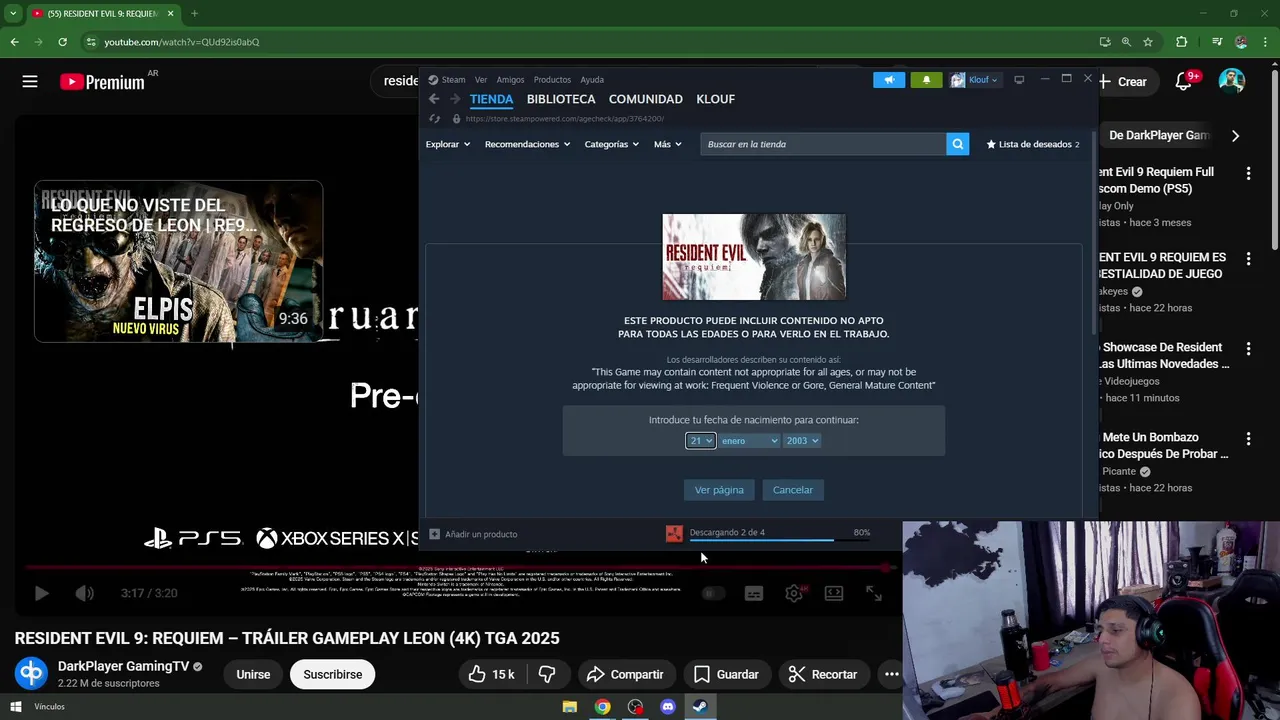Open Discord from the taskbar
The image size is (1280, 720).
pos(668,707)
